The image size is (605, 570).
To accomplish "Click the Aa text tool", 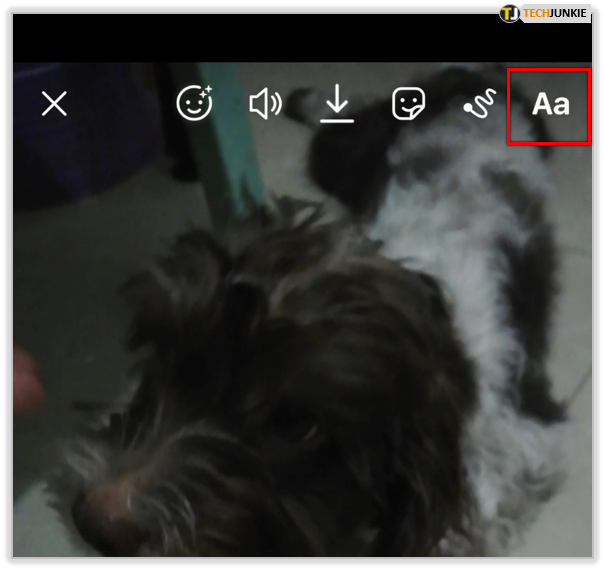I will 550,104.
